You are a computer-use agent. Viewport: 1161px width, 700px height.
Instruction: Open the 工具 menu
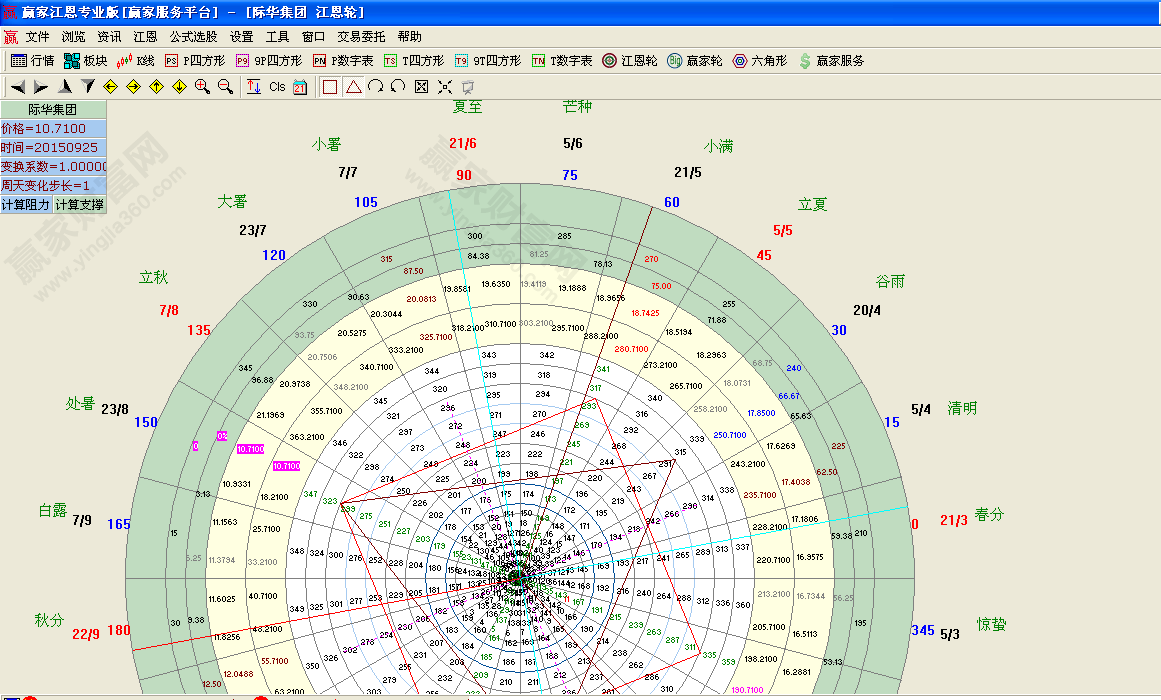coord(277,35)
